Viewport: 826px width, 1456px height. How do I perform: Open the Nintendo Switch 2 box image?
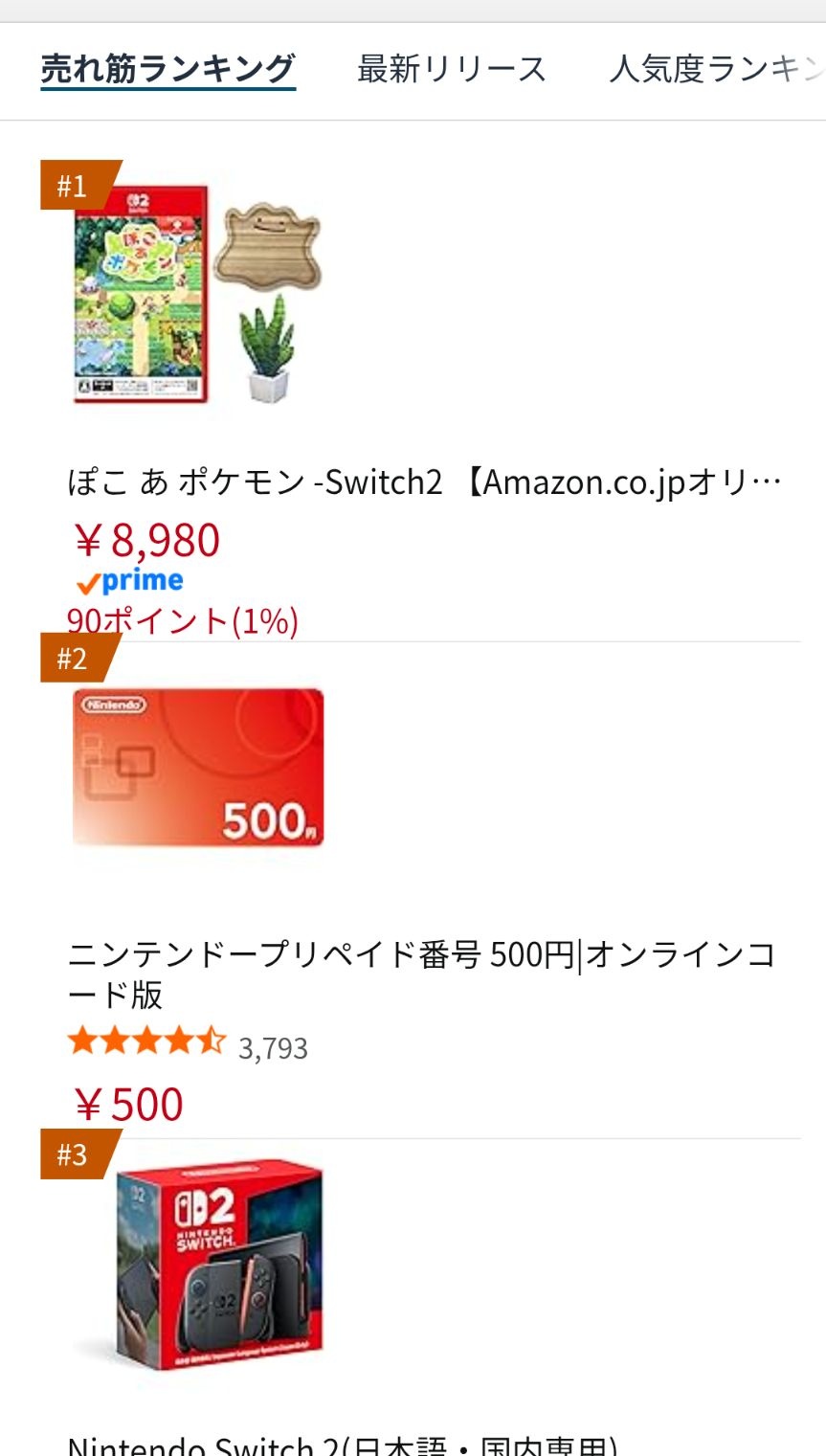click(x=219, y=1266)
